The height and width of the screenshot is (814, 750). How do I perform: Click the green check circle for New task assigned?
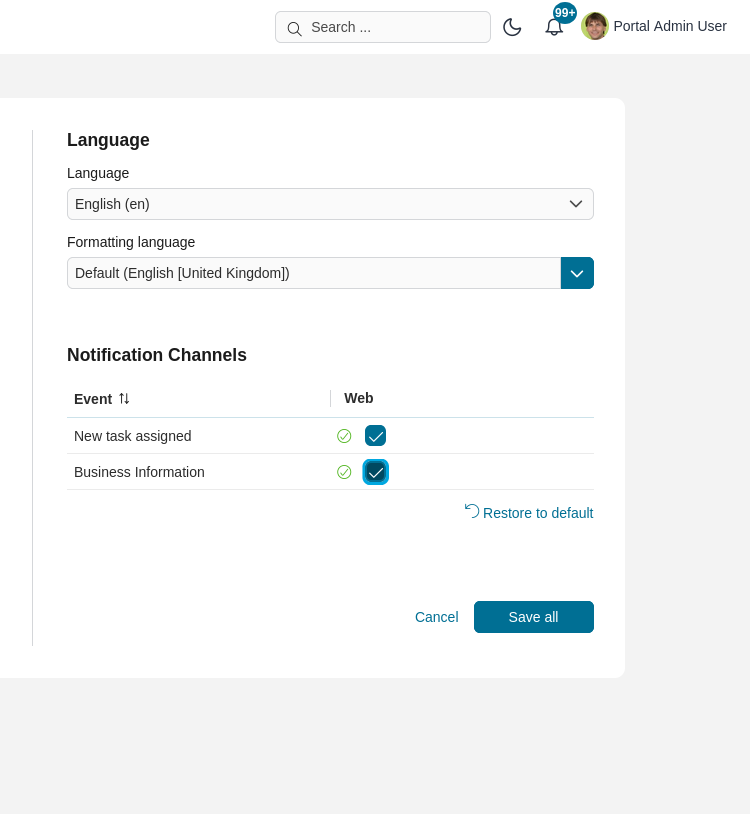tap(344, 436)
